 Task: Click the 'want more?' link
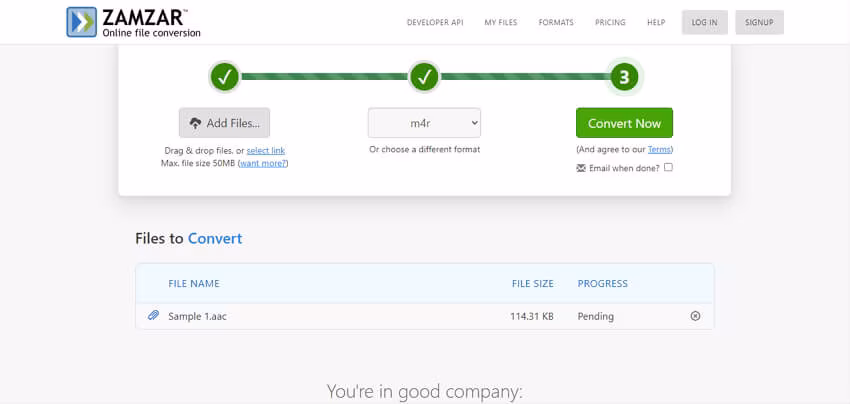[263, 163]
